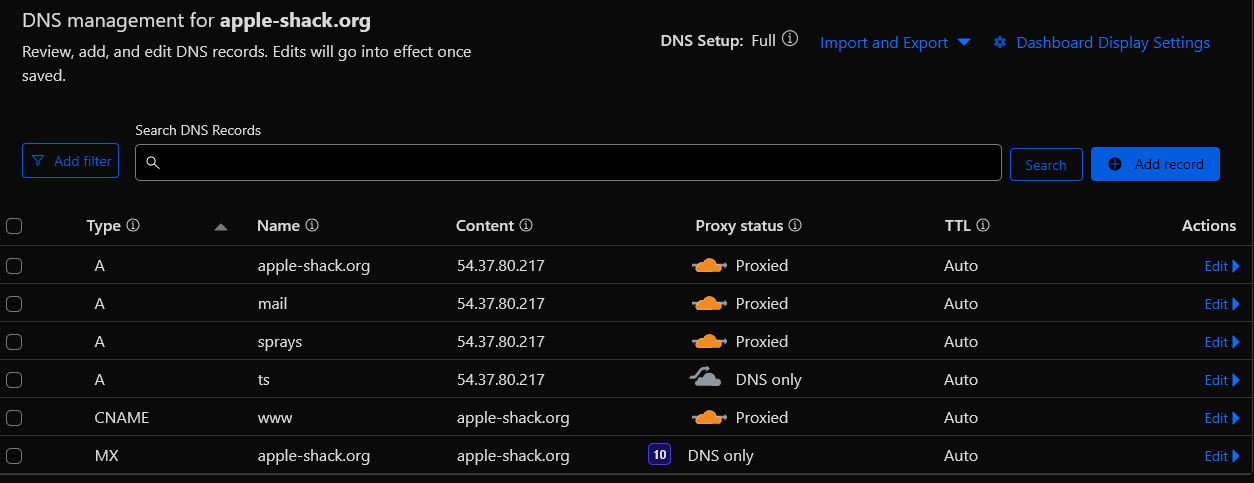Image resolution: width=1254 pixels, height=483 pixels.
Task: Expand Edit for the www CNAME record
Action: 1222,418
